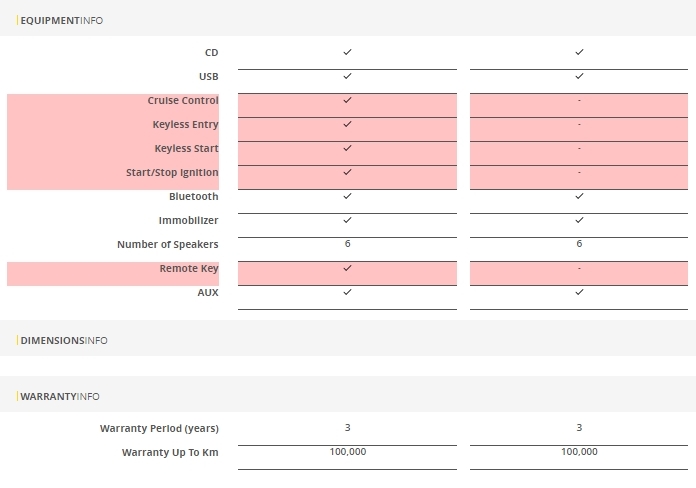The height and width of the screenshot is (488, 696).
Task: Click the AUX checkmark in second column
Action: (x=579, y=292)
